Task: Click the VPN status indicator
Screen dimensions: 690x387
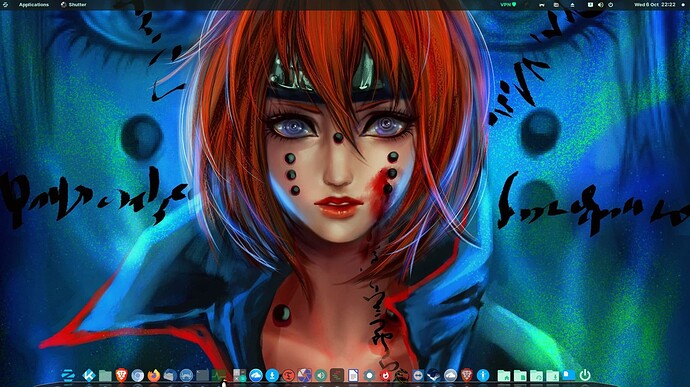Action: click(x=508, y=4)
